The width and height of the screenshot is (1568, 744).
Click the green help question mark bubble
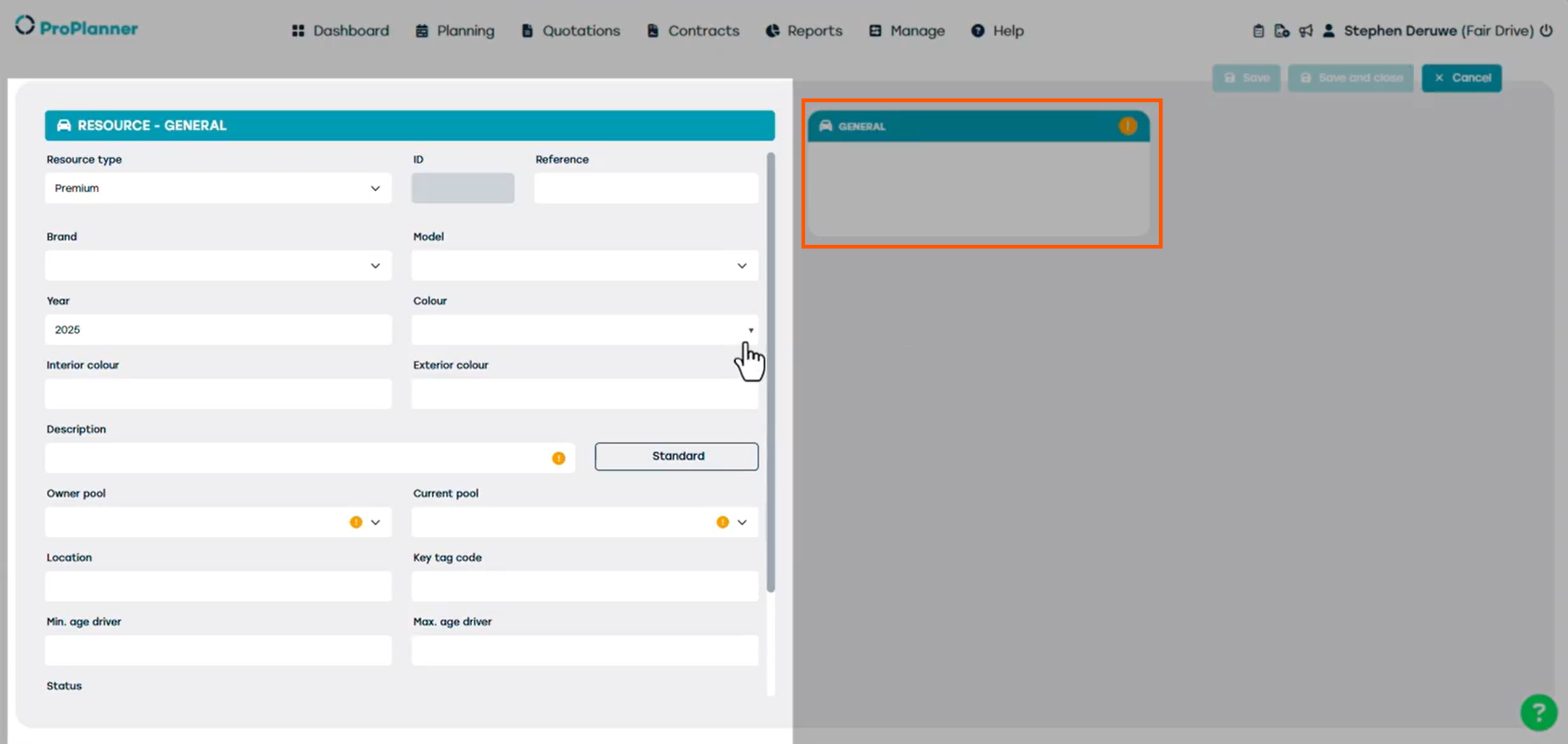pos(1538,713)
